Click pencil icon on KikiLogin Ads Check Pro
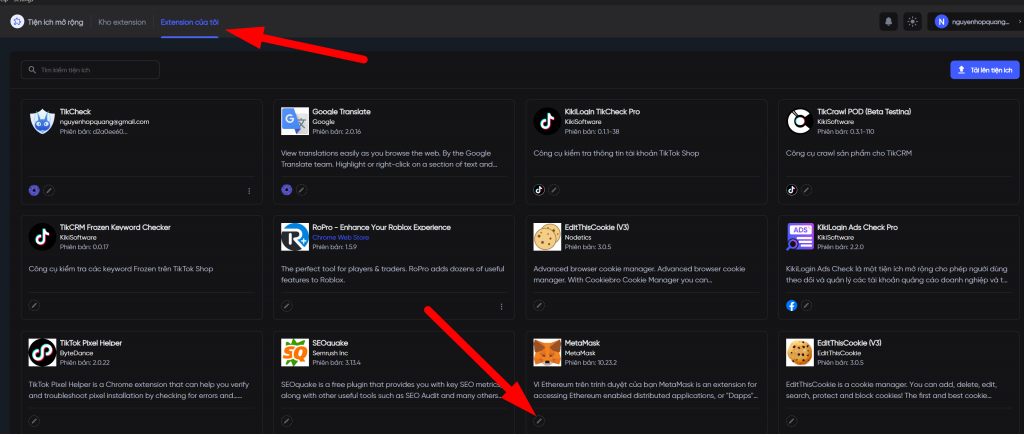Viewport: 1024px width, 434px height. (x=807, y=305)
